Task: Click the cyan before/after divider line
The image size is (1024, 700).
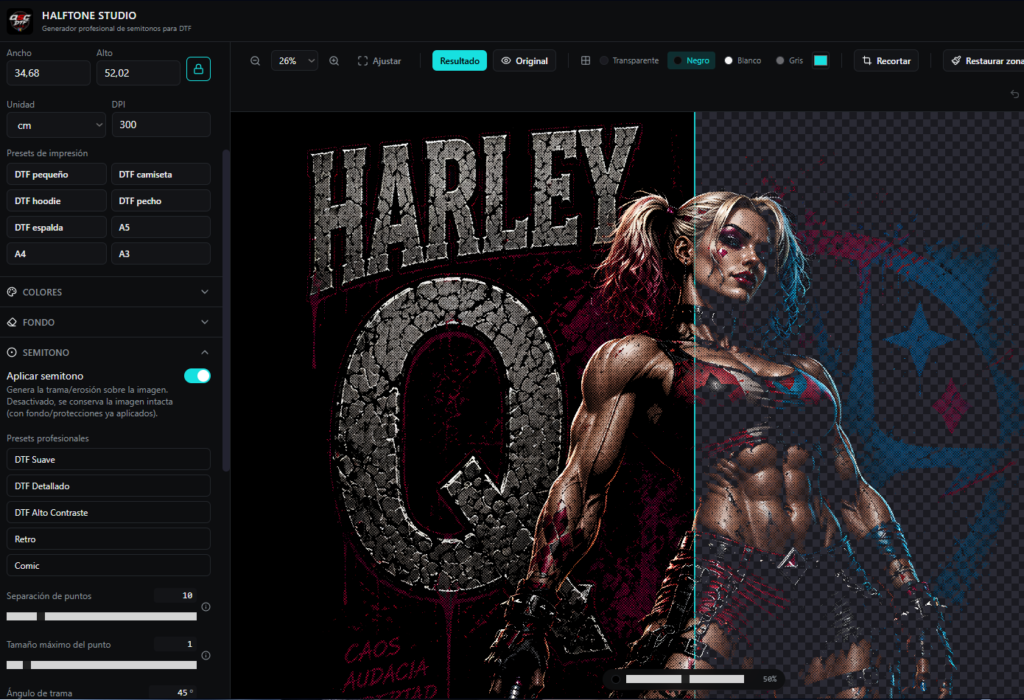Action: 694,405
